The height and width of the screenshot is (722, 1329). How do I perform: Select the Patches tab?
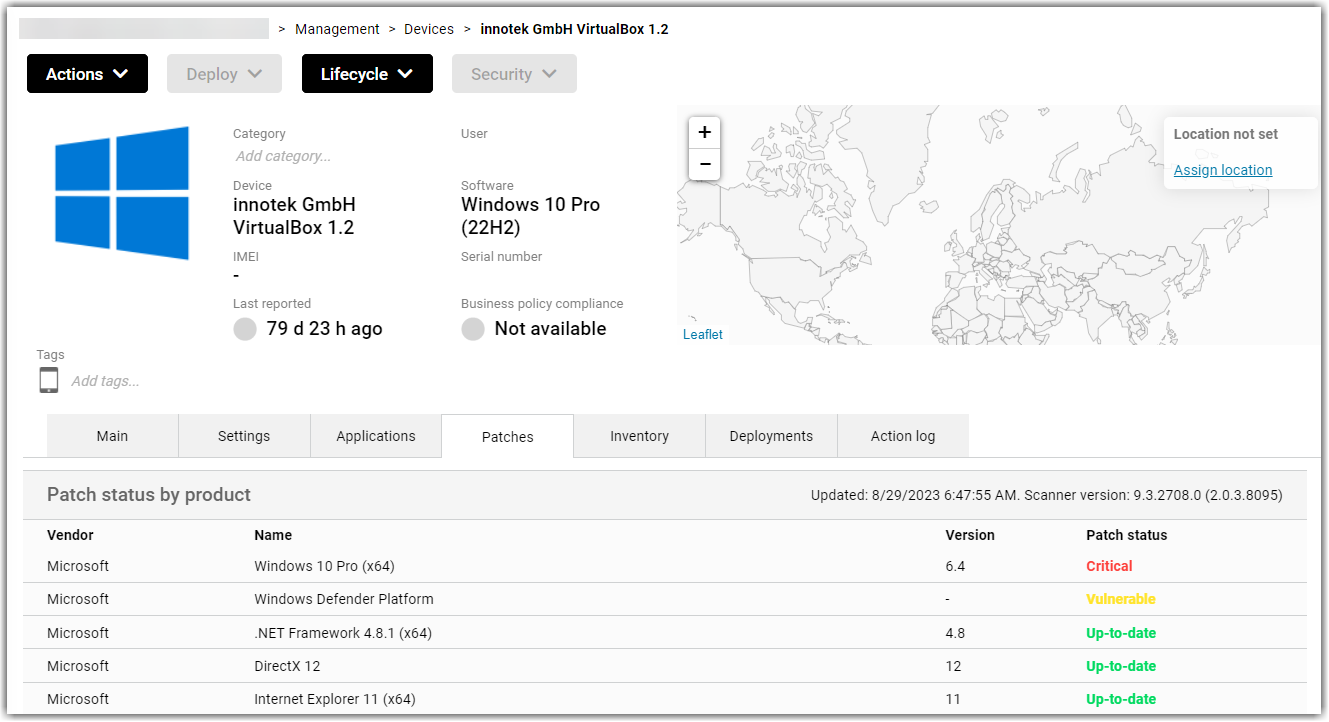508,437
